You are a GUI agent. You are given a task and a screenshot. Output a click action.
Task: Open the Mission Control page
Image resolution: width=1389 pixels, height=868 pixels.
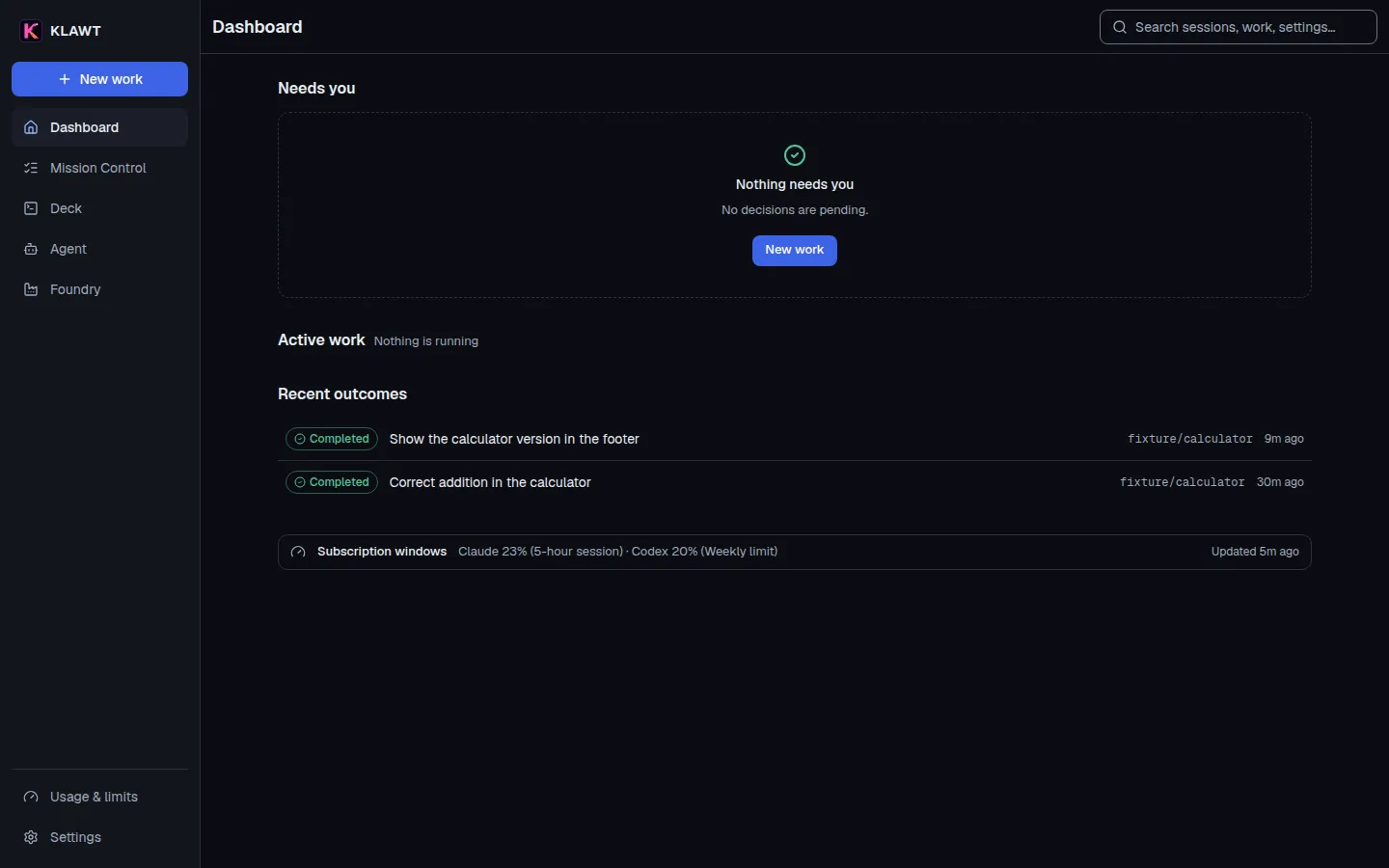(99, 168)
